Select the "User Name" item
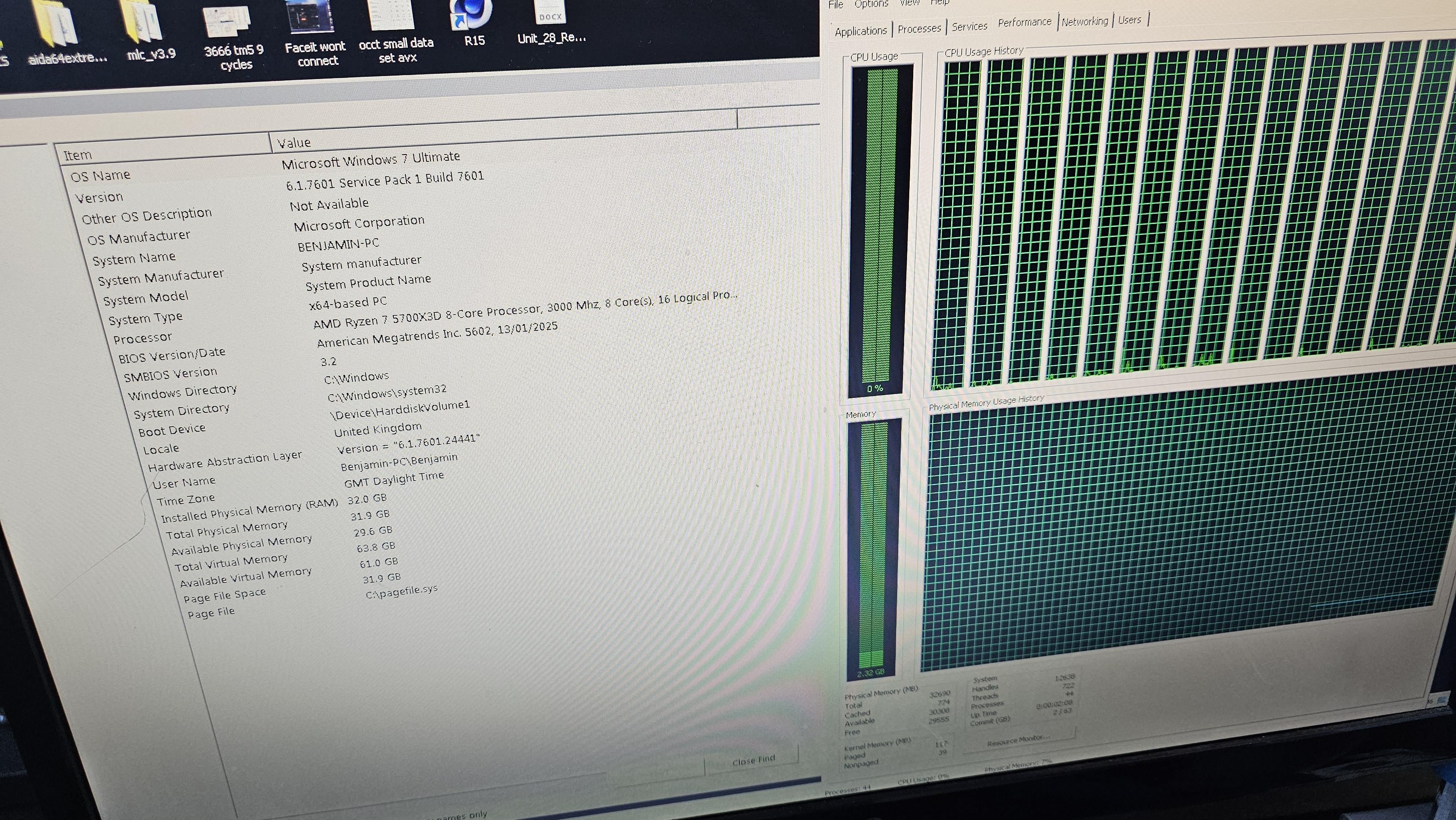The image size is (1456, 820). point(184,482)
